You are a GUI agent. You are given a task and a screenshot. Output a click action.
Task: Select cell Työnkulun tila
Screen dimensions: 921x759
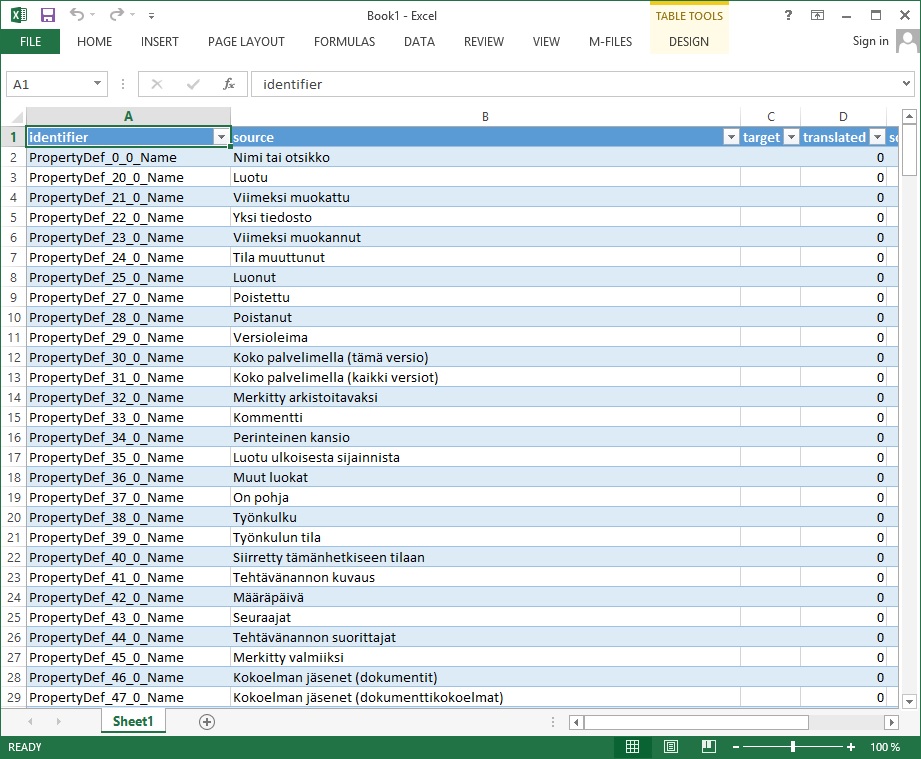tap(485, 537)
